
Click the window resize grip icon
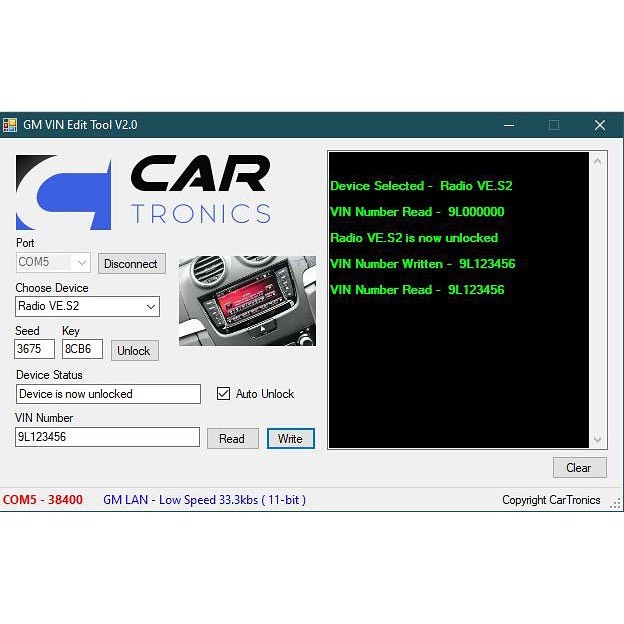pos(615,503)
